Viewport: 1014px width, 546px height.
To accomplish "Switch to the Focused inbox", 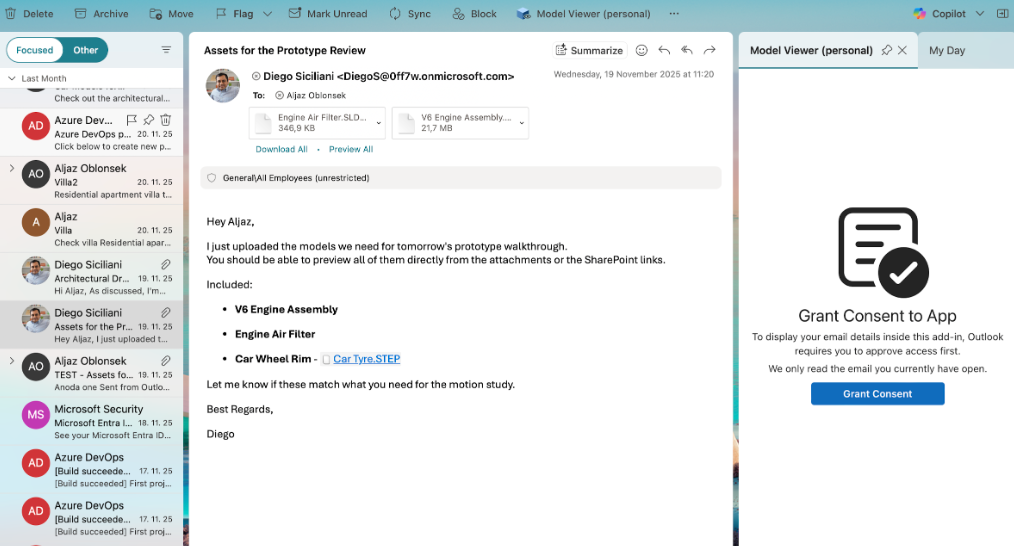I will [x=35, y=50].
